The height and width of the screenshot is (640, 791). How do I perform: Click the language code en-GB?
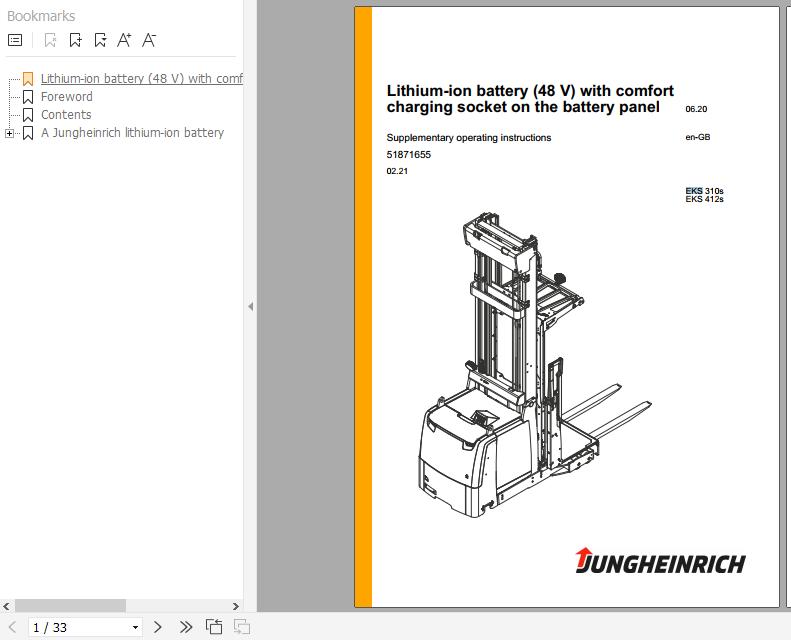(698, 137)
